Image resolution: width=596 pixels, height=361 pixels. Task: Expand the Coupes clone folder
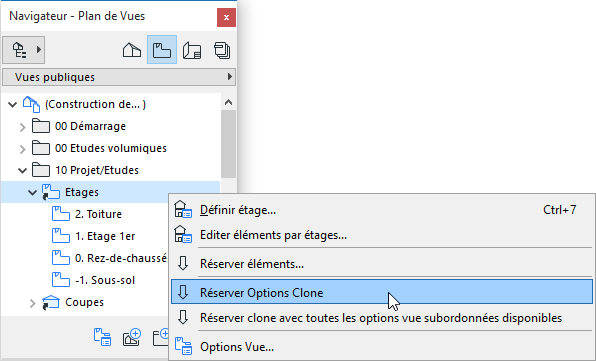[x=33, y=303]
